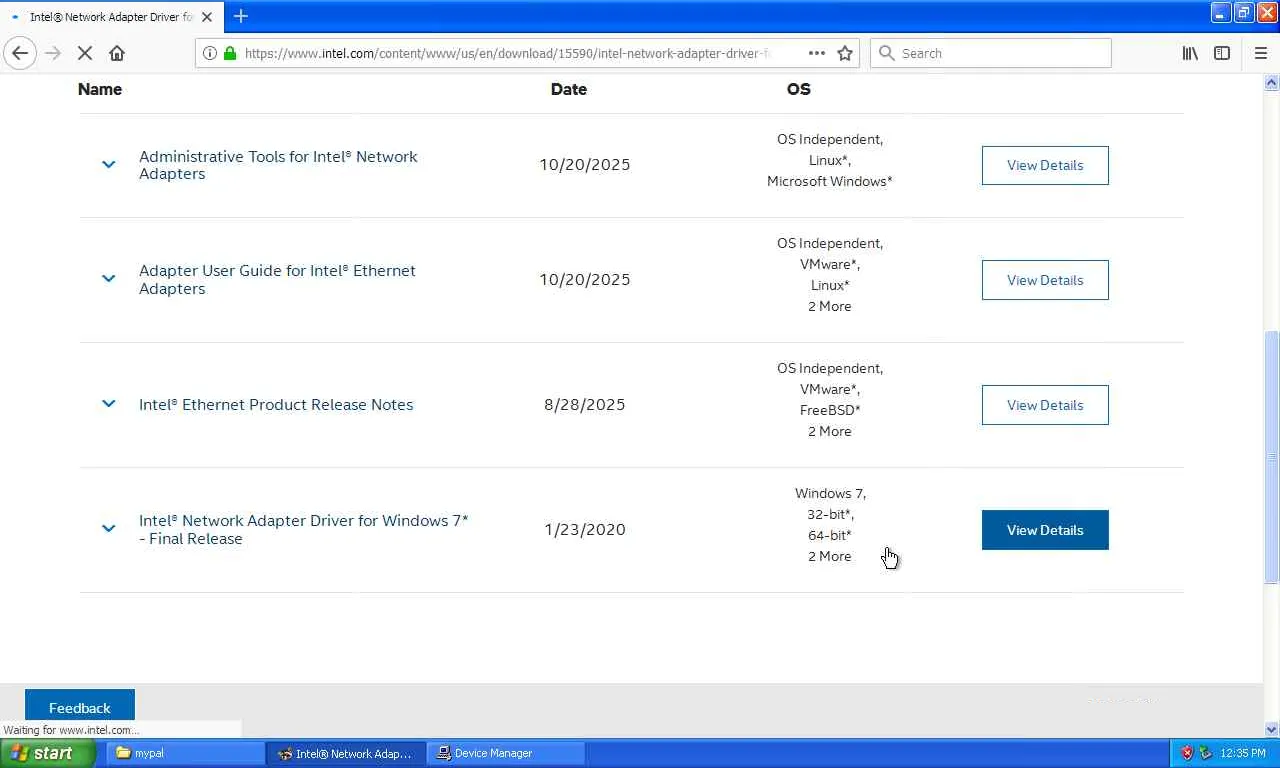Select the 10/20/2025 date of Administrative Tools
The height and width of the screenshot is (768, 1280).
coord(585,165)
